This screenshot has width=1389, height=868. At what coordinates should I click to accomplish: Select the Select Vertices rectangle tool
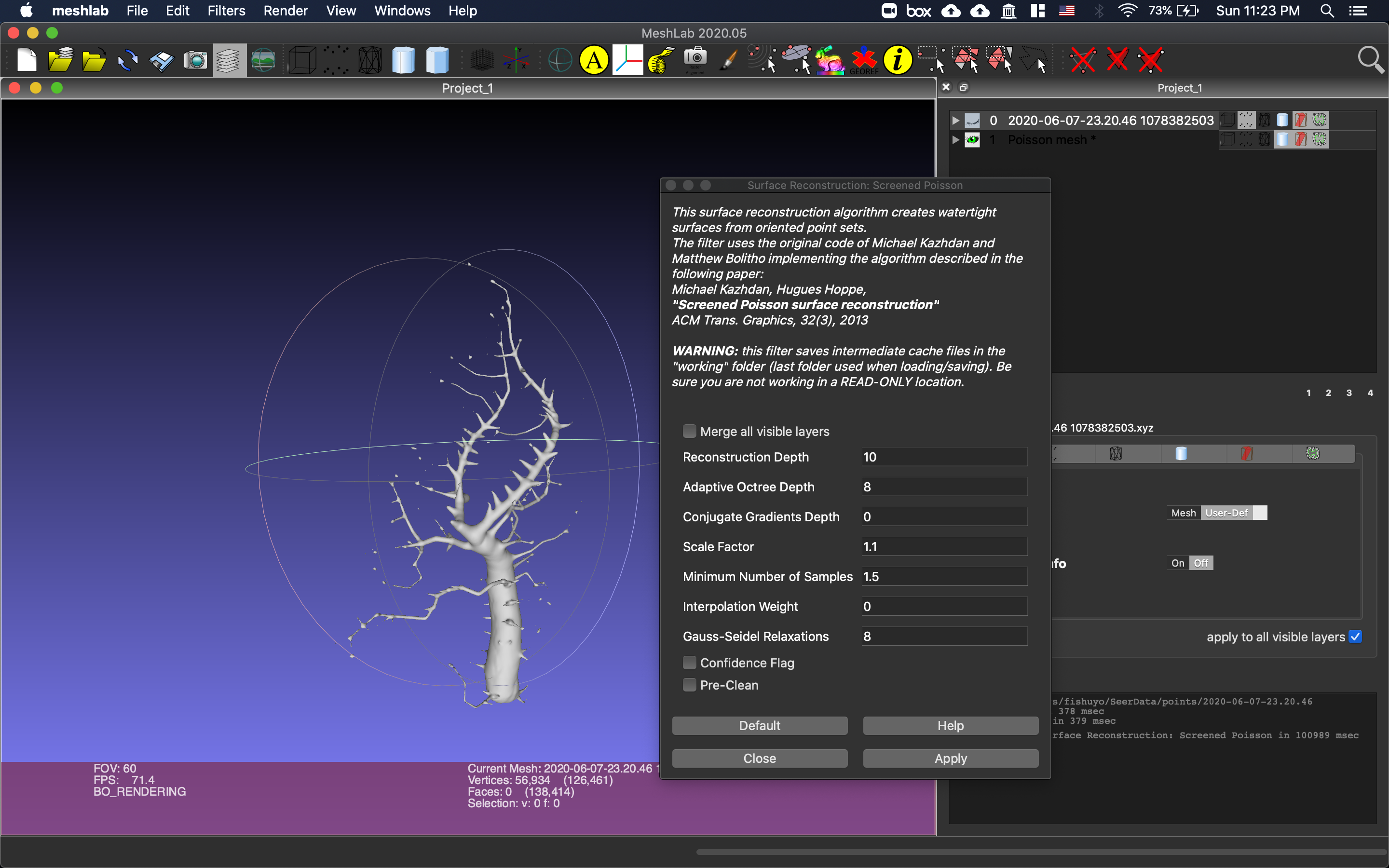tap(932, 60)
